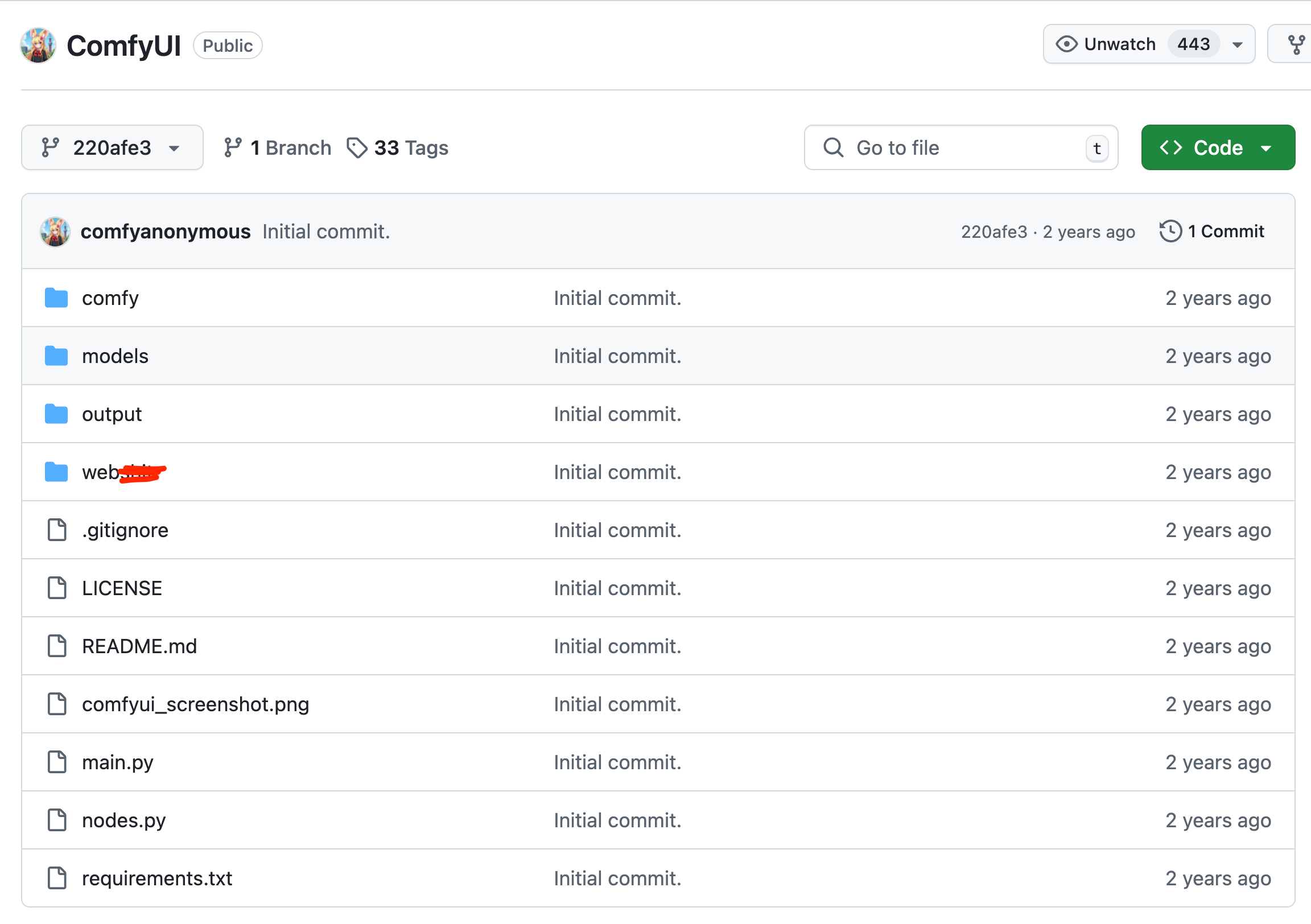Click '2 years ago' in the comfy row
This screenshot has width=1311, height=924.
[x=1218, y=298]
